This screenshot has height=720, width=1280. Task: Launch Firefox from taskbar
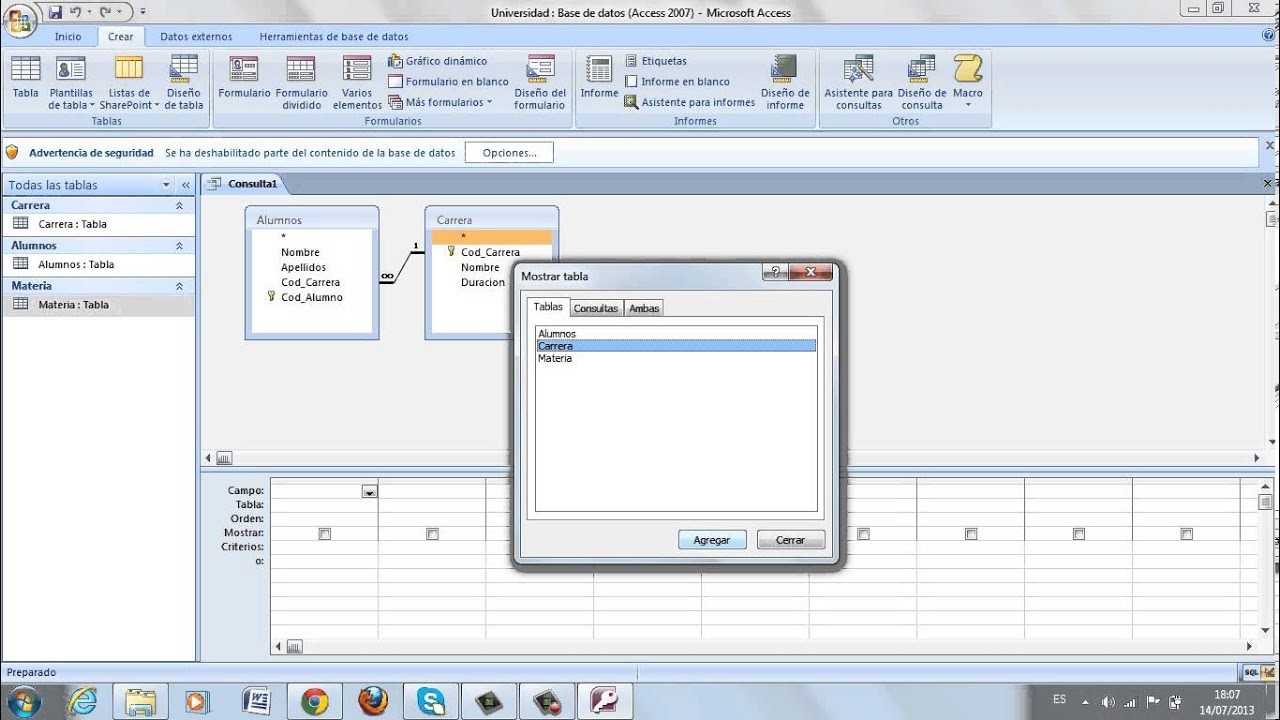(373, 701)
